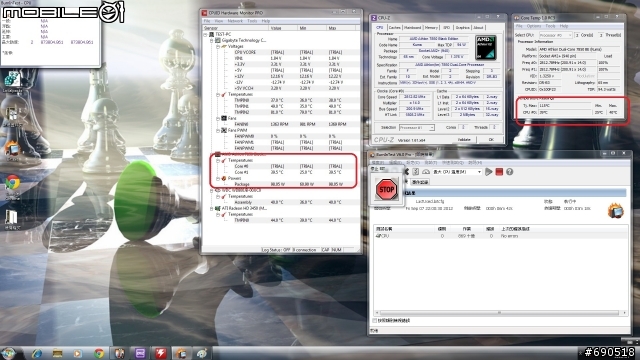Open Windows Media Player taskbar icon
The image size is (640, 360).
[x=78, y=353]
